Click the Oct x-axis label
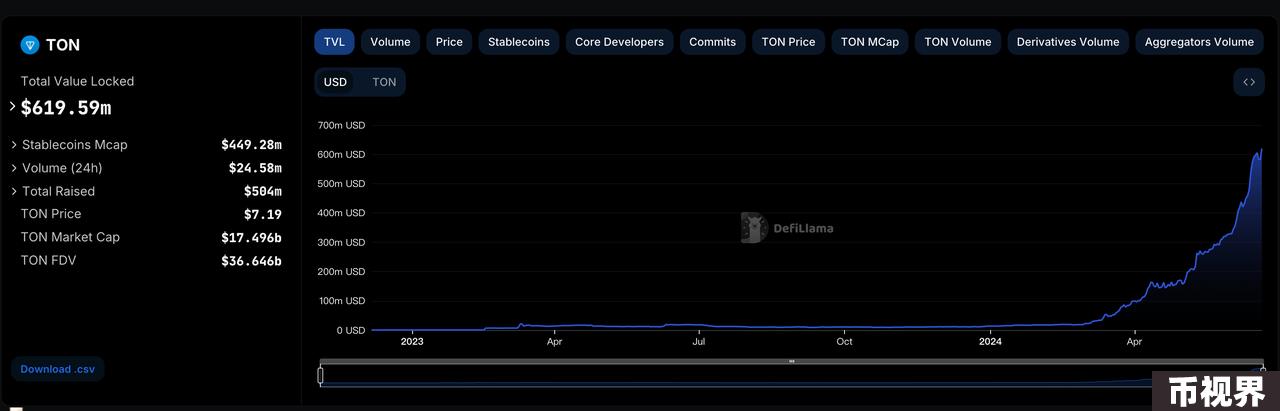1280x411 pixels. [x=844, y=342]
